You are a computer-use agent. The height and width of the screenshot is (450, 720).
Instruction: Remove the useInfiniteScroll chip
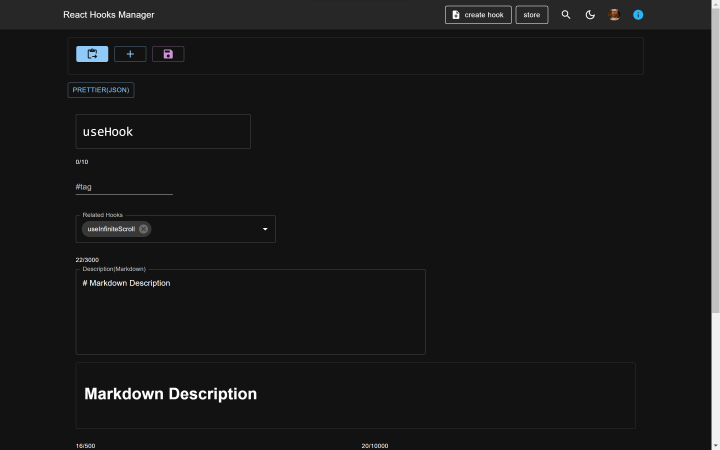(x=143, y=229)
